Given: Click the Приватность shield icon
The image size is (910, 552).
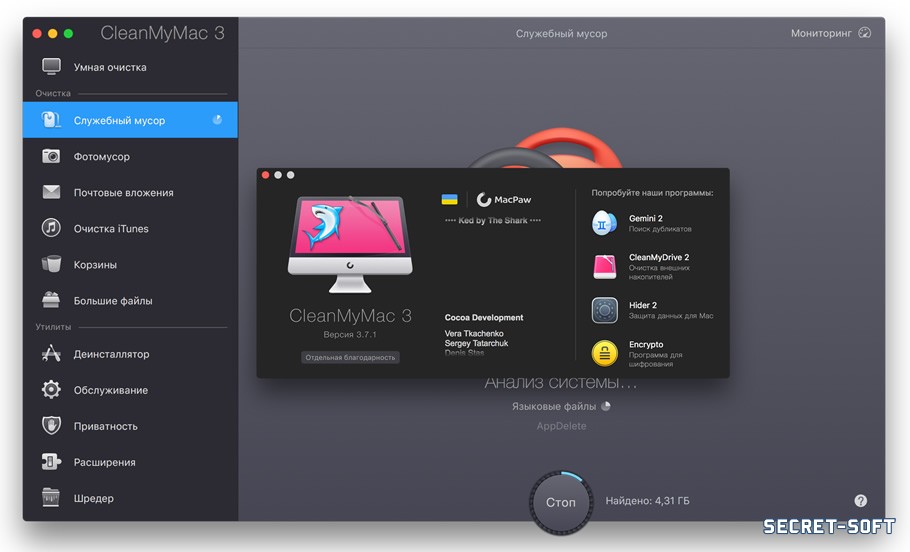Looking at the screenshot, I should coord(51,425).
